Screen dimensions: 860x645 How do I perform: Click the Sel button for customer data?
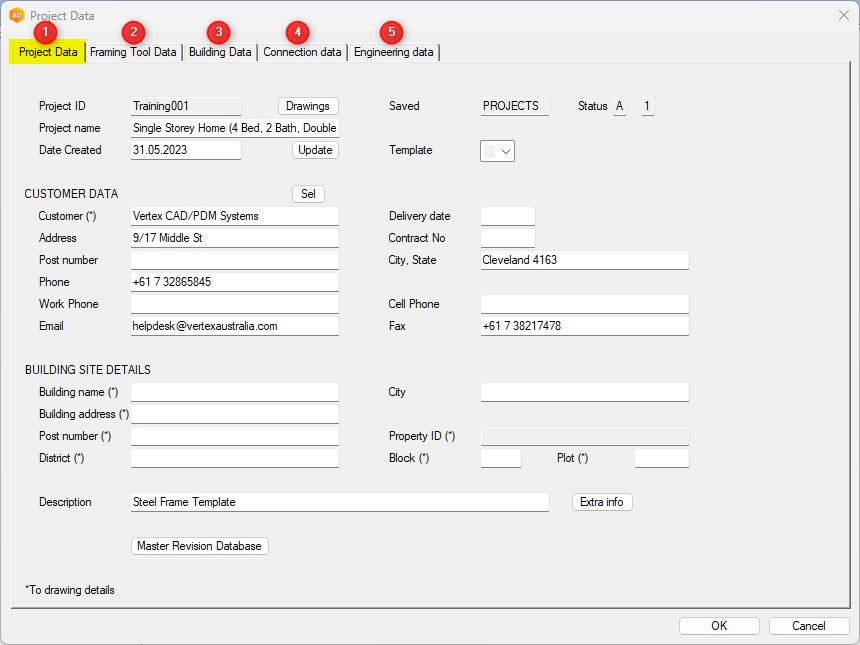tap(308, 194)
